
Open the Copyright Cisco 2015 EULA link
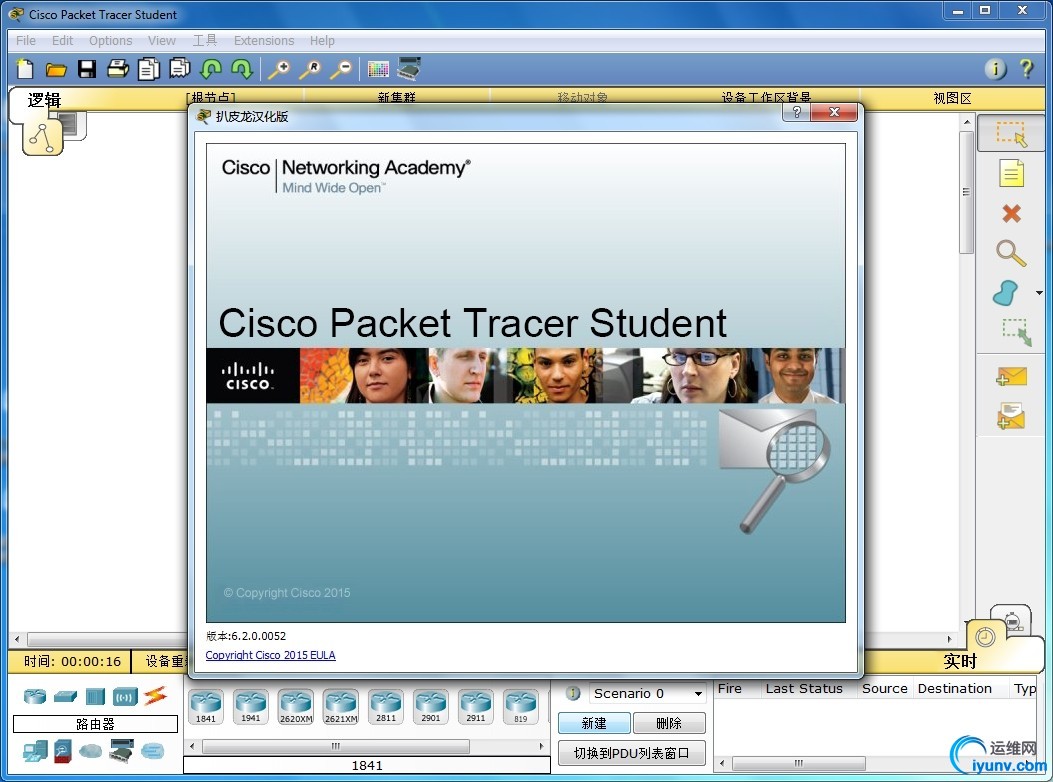click(270, 655)
